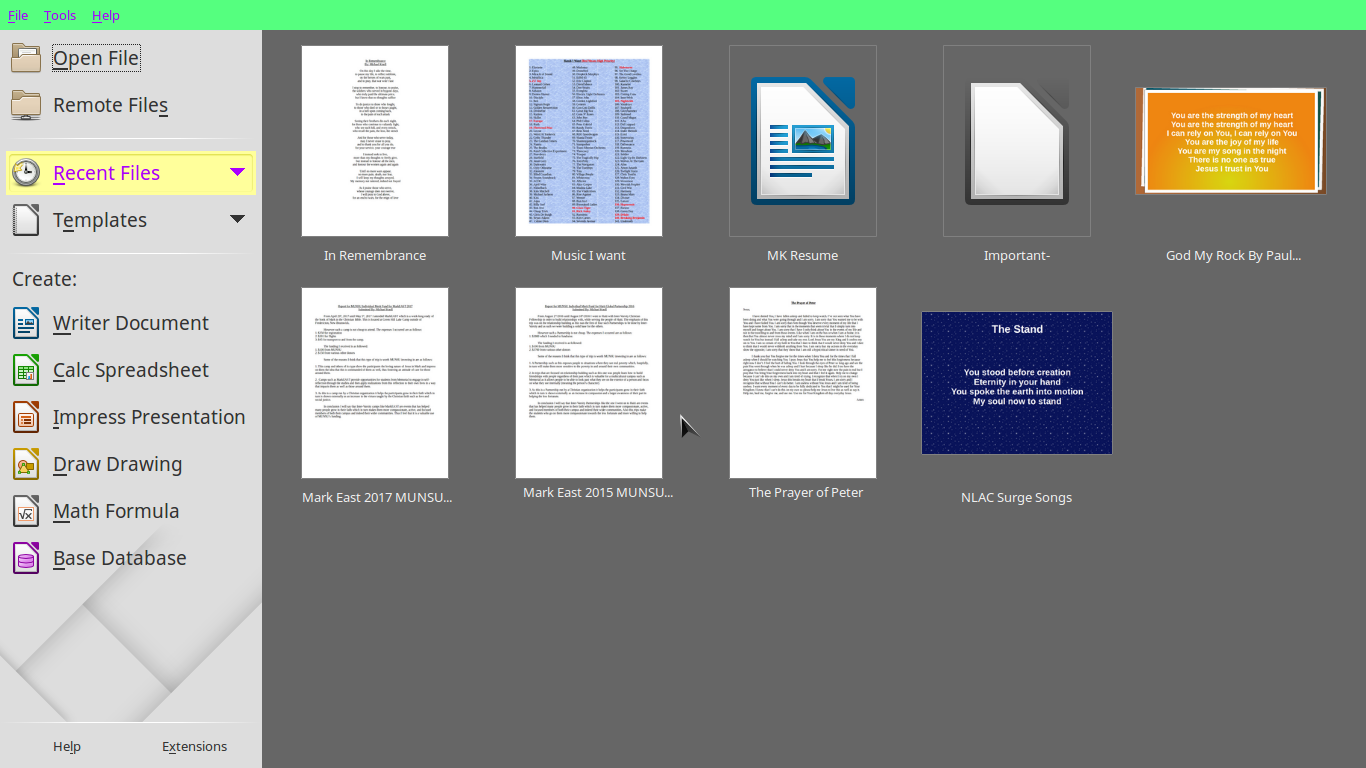Click the Extensions button
1366x768 pixels.
coord(194,746)
